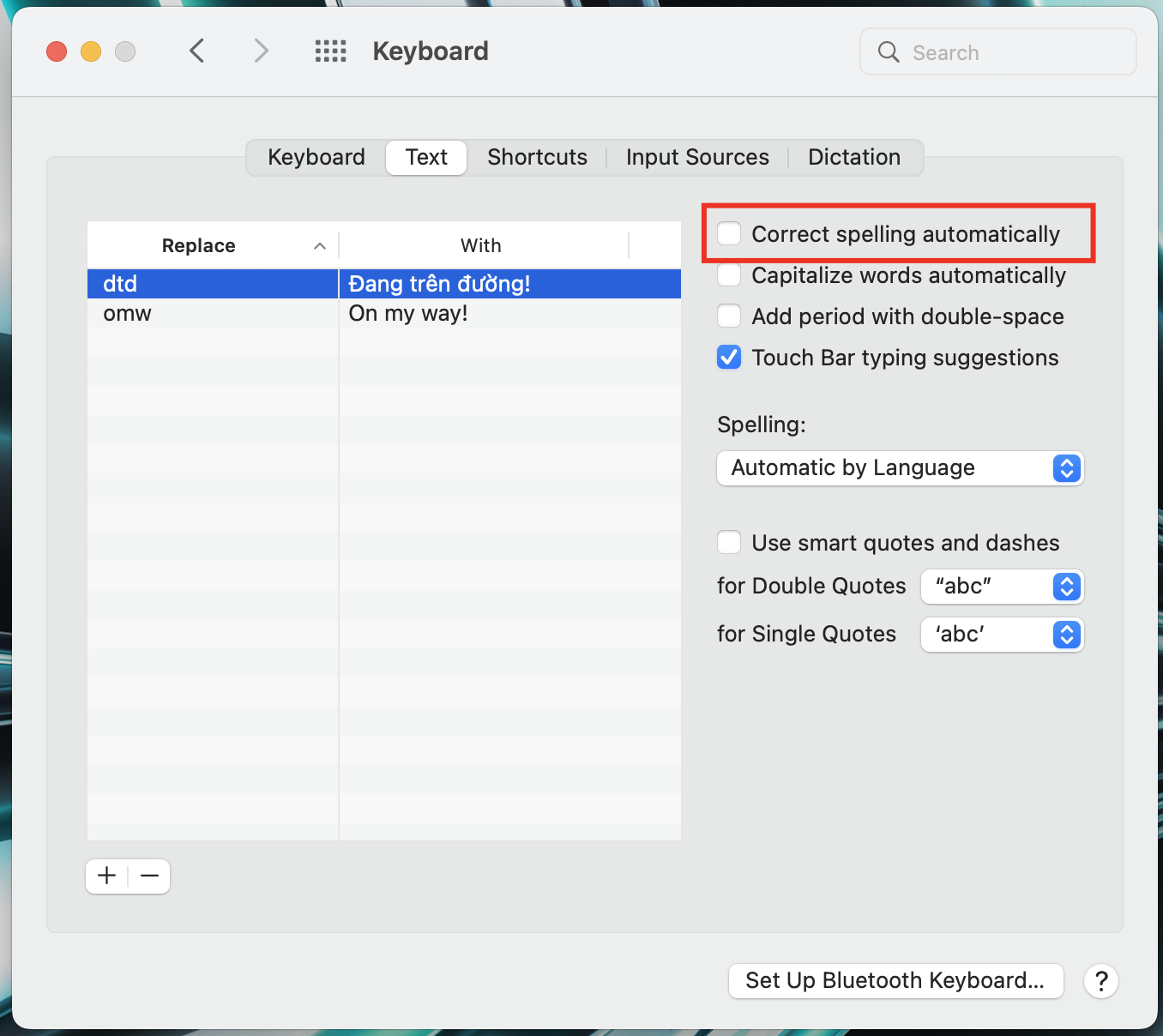1163x1036 pixels.
Task: Go back with the left chevron
Action: pyautogui.click(x=197, y=51)
